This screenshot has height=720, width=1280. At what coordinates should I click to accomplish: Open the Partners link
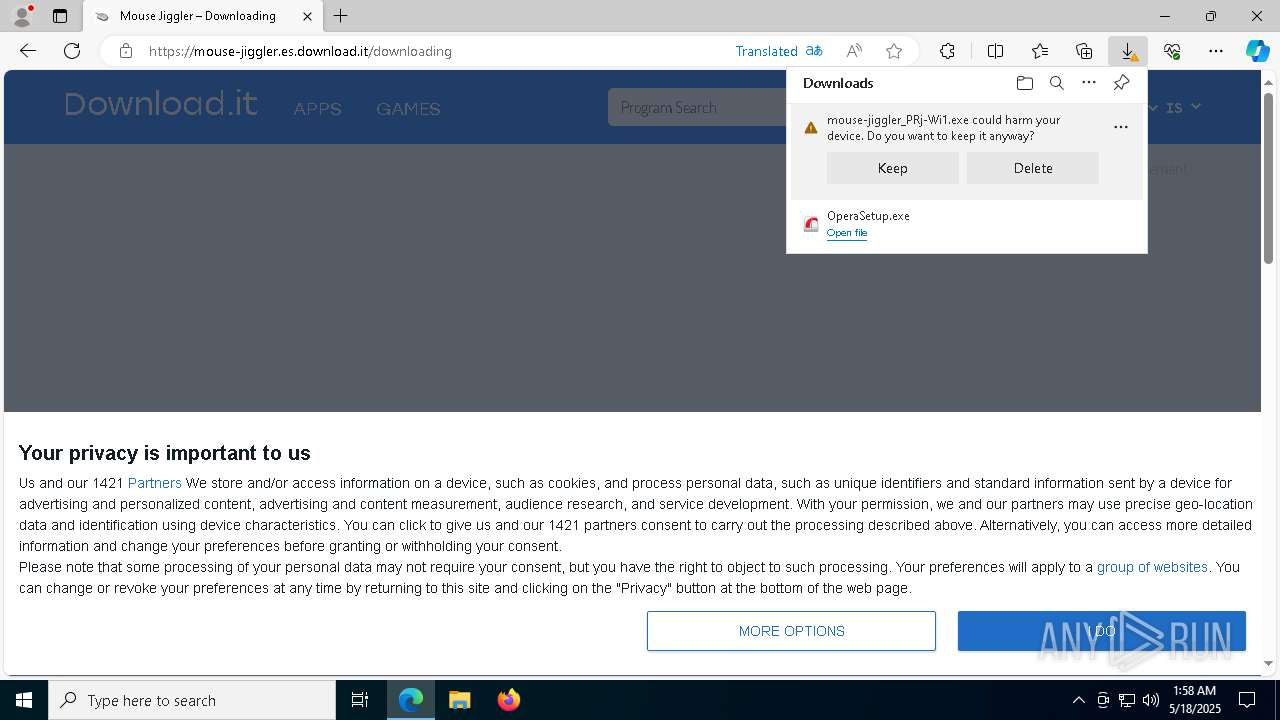pos(155,483)
